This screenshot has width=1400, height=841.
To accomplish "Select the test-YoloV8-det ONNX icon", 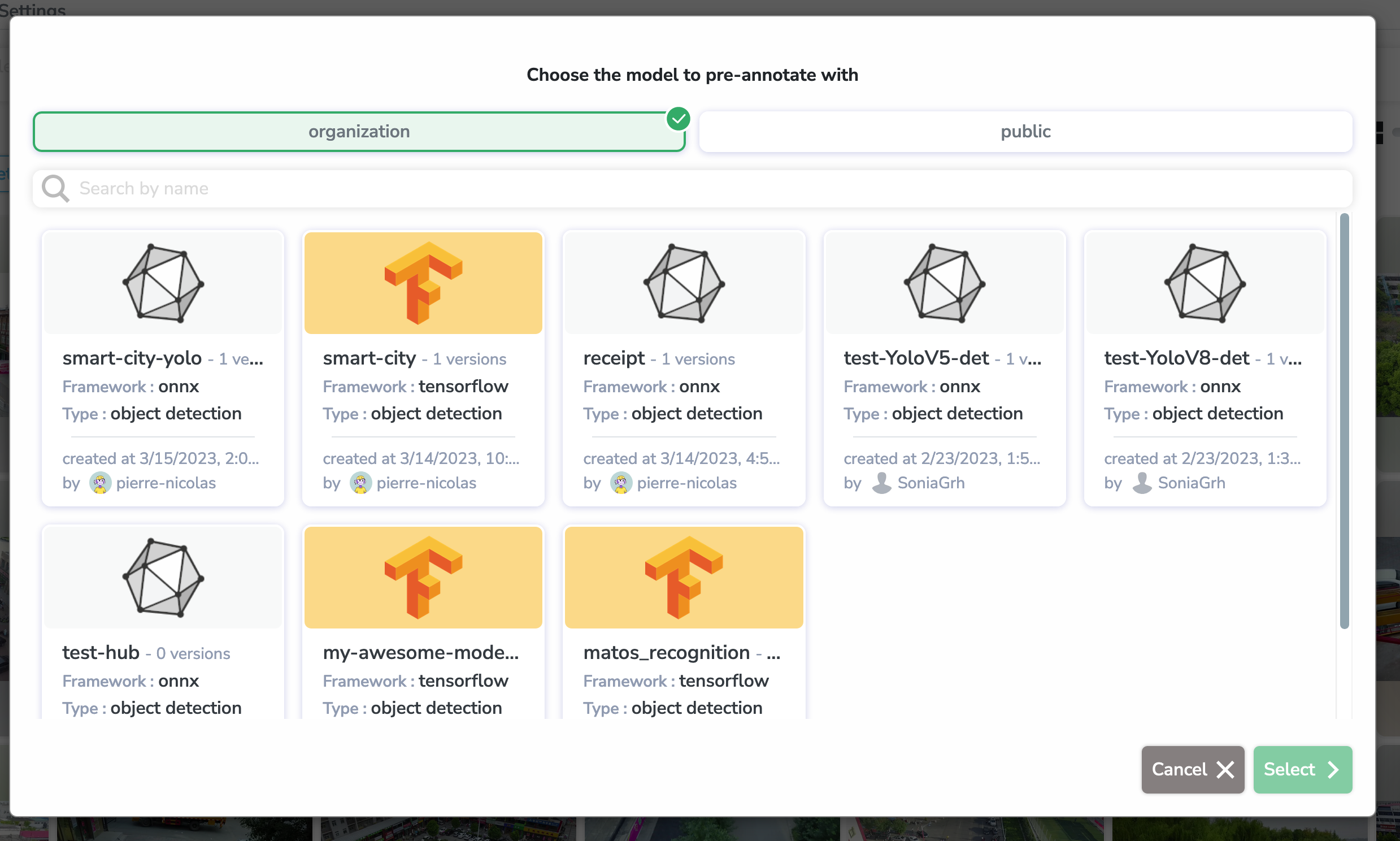I will coord(1205,283).
